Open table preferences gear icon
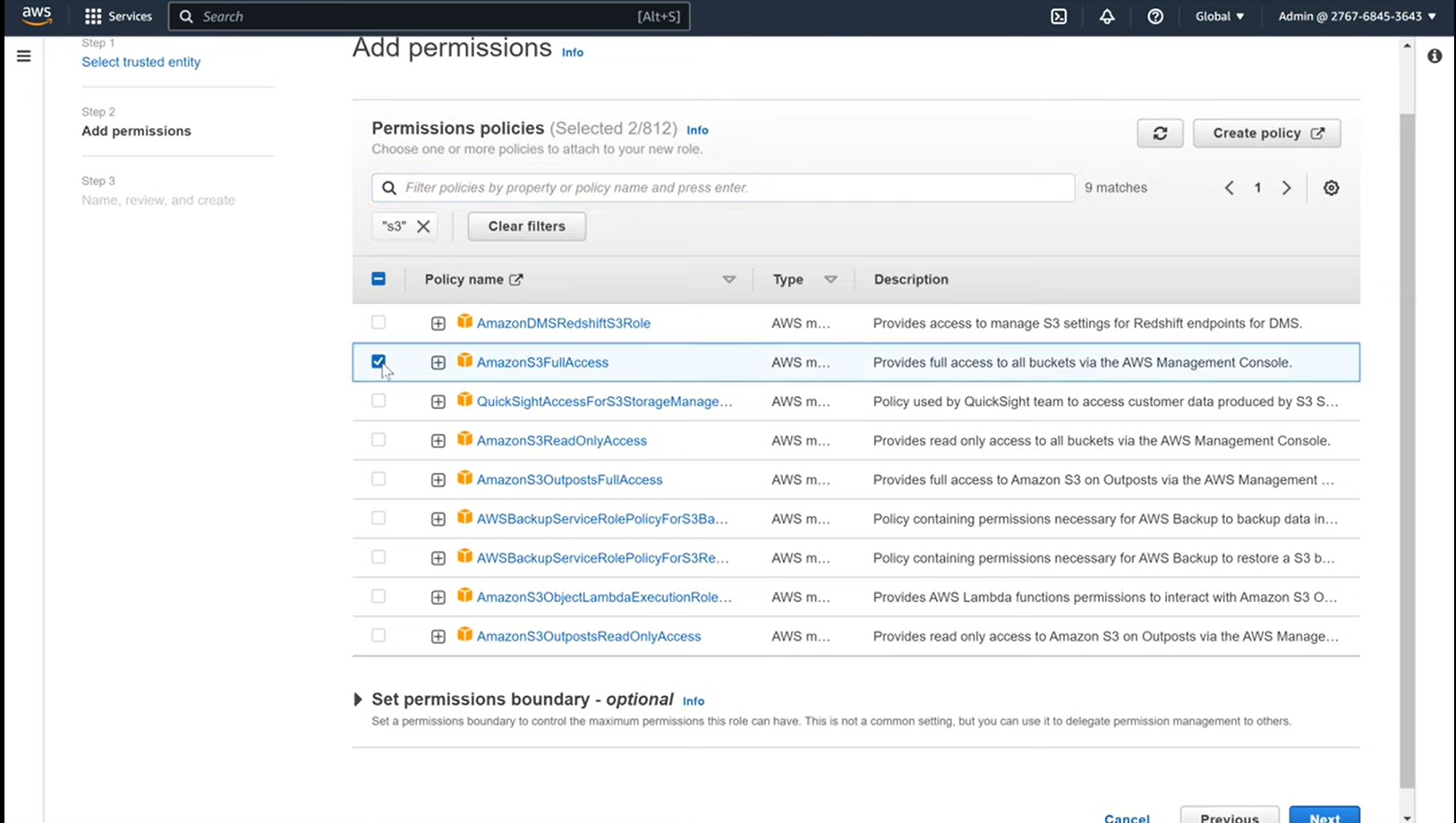1456x823 pixels. click(x=1332, y=188)
